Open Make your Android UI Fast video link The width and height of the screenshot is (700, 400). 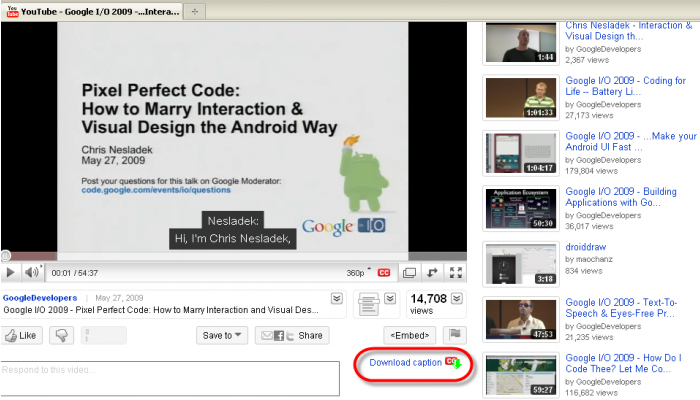[x=631, y=142]
